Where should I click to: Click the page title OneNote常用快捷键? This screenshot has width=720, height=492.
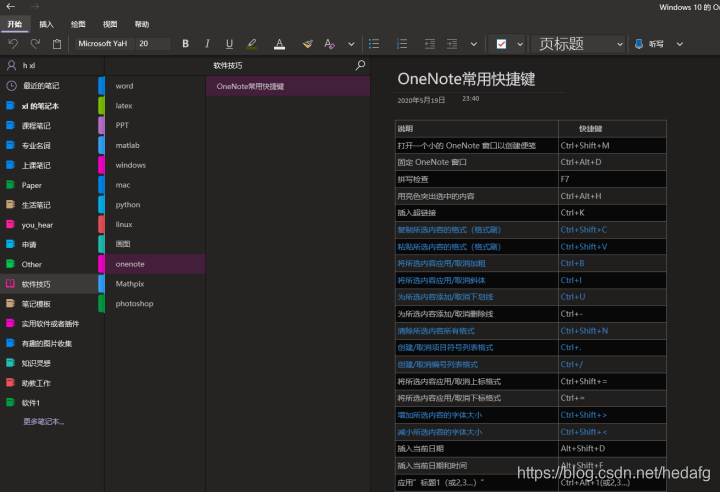point(466,79)
